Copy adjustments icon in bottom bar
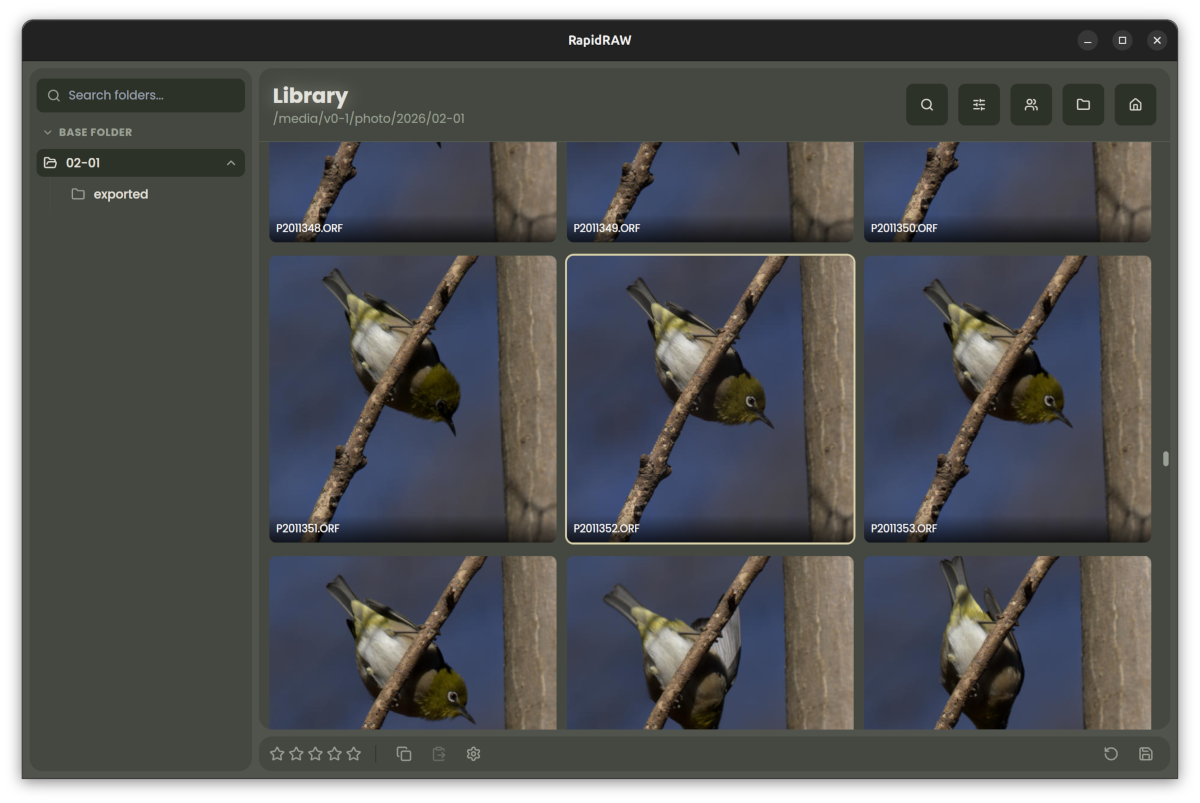The width and height of the screenshot is (1200, 803). coord(404,754)
